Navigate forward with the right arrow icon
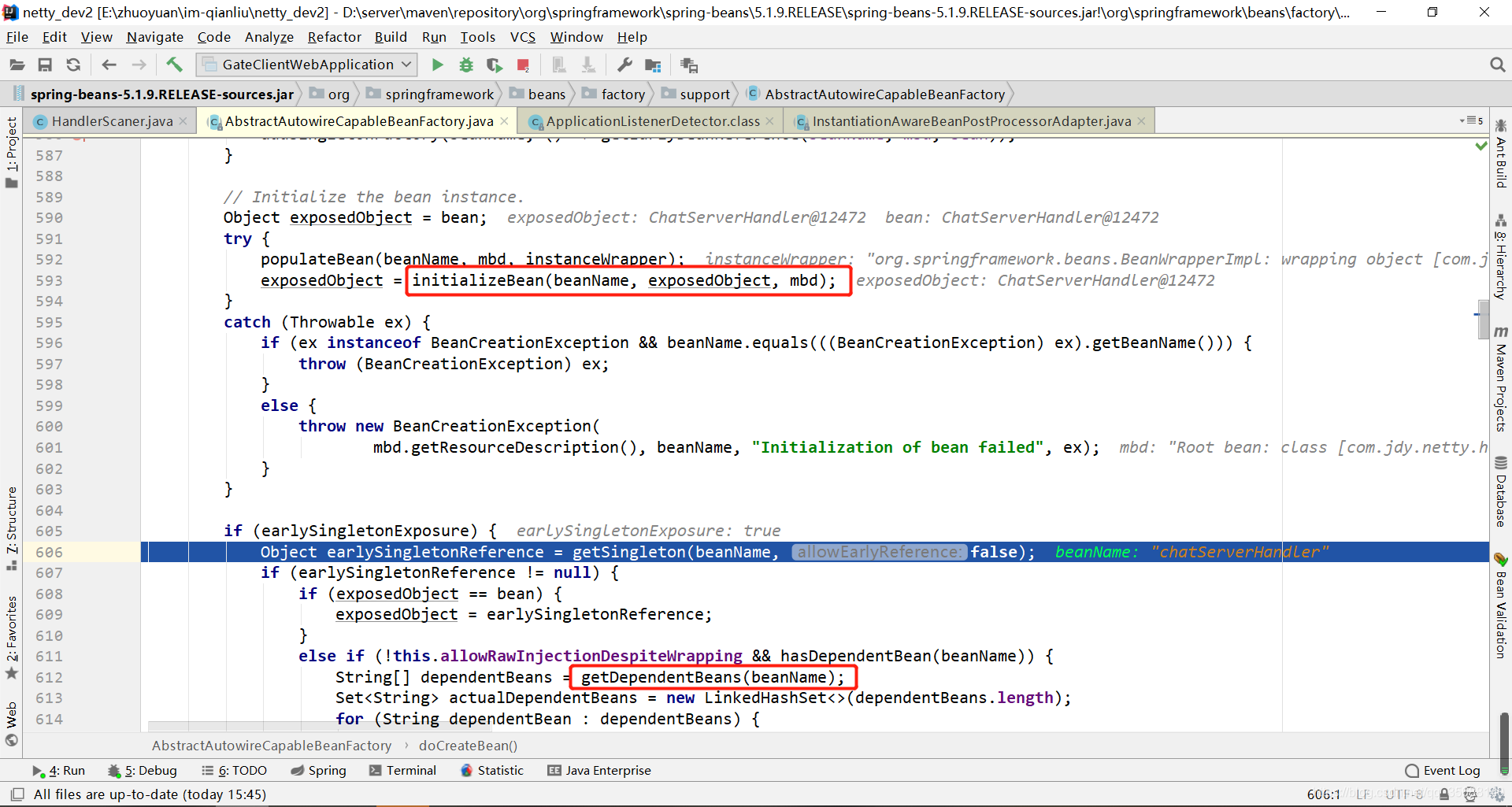Image resolution: width=1512 pixels, height=807 pixels. 139,65
